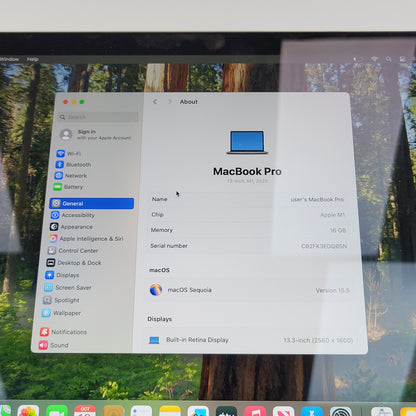Viewport: 416px width, 416px height.
Task: Focus the Search field in the sidebar
Action: pyautogui.click(x=99, y=117)
